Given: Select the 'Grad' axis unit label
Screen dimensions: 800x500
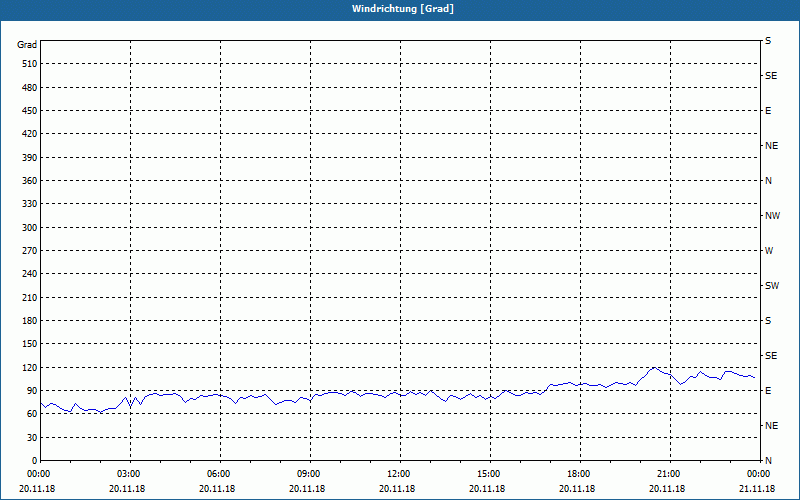Looking at the screenshot, I should (x=27, y=45).
